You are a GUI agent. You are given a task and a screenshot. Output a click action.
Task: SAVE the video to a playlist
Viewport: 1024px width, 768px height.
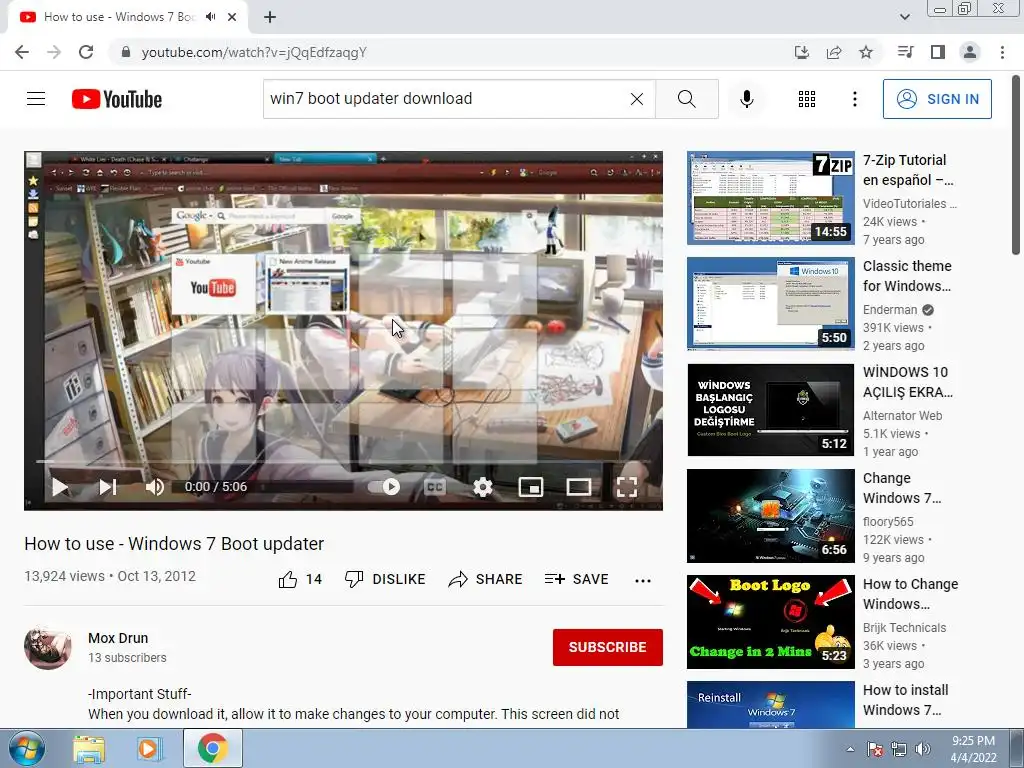click(576, 579)
